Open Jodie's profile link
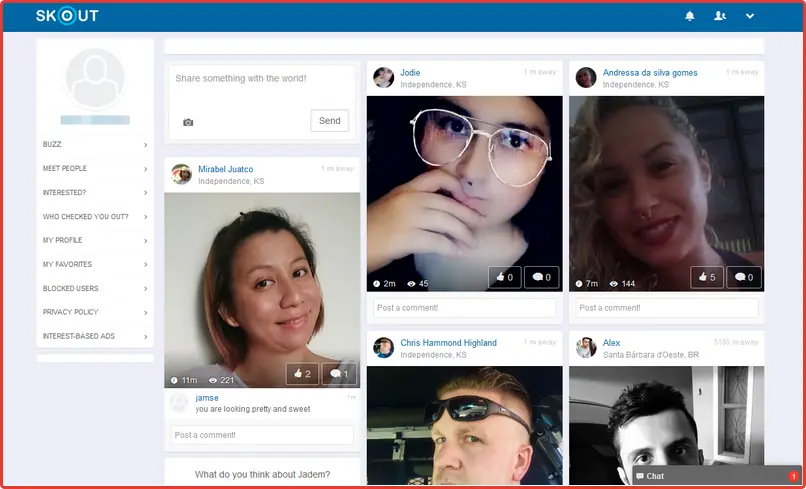This screenshot has height=489, width=806. pos(410,73)
